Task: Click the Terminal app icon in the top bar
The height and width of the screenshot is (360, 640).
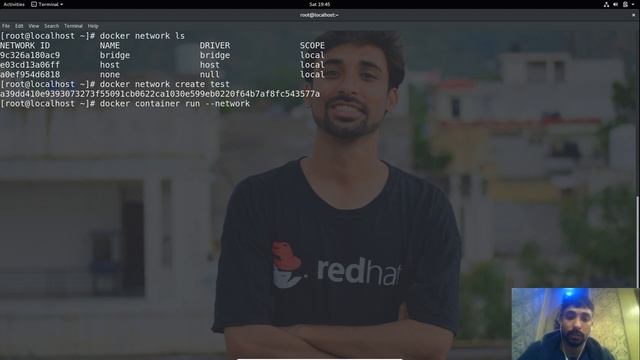Action: coord(34,4)
